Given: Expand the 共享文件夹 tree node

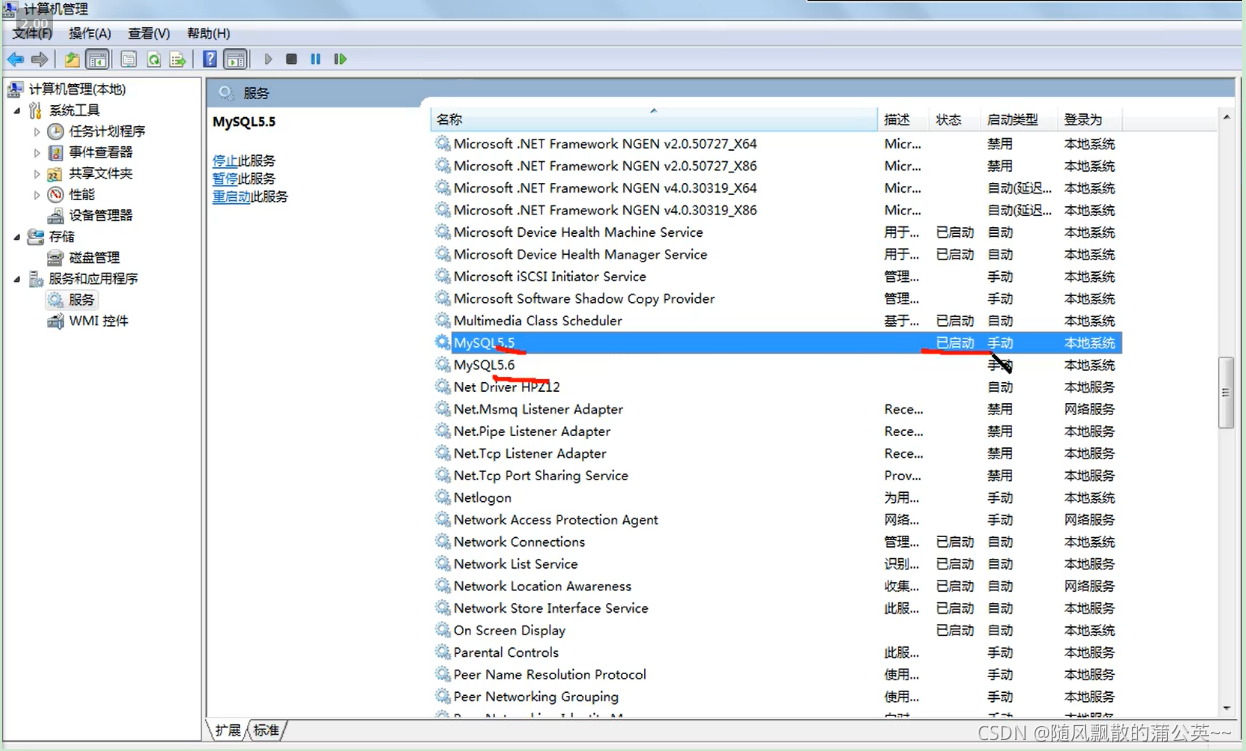Looking at the screenshot, I should pos(37,173).
